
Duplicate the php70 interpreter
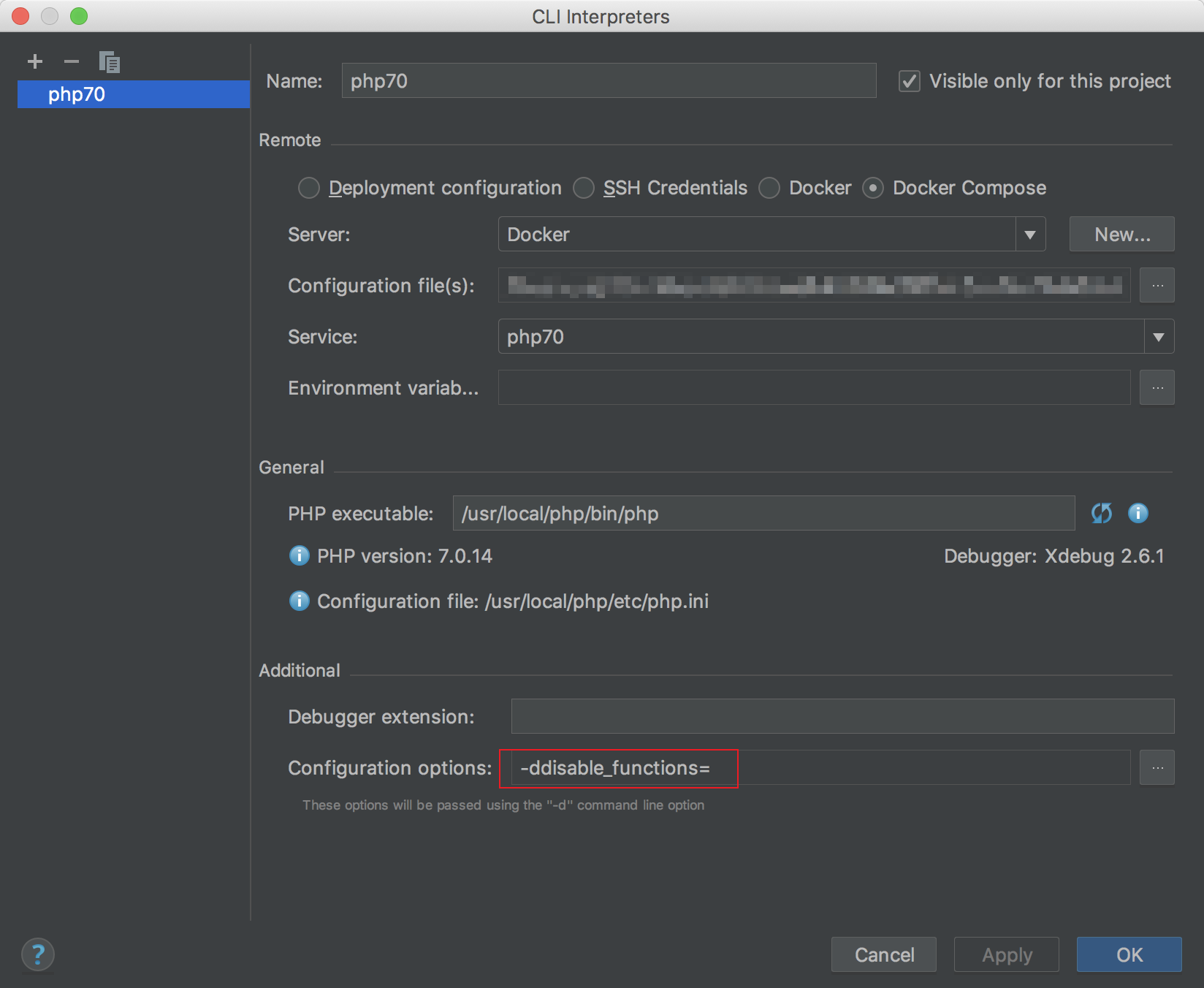pyautogui.click(x=110, y=61)
